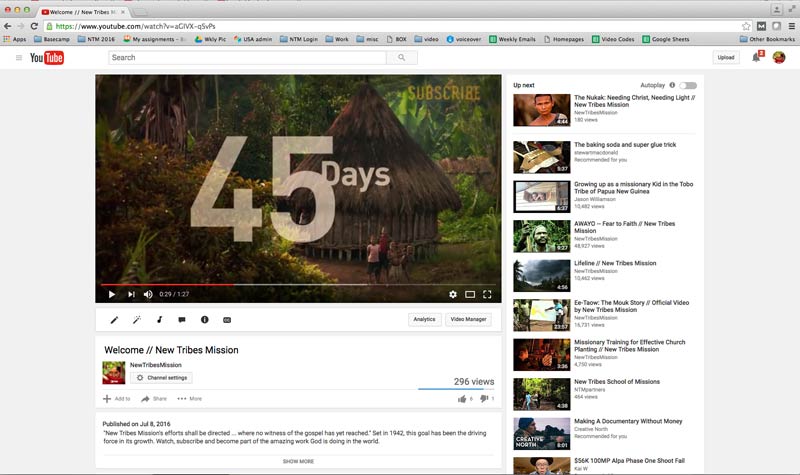Screen dimensions: 800x475
Task: Open Making A Documentary Without Money
Action: point(628,421)
